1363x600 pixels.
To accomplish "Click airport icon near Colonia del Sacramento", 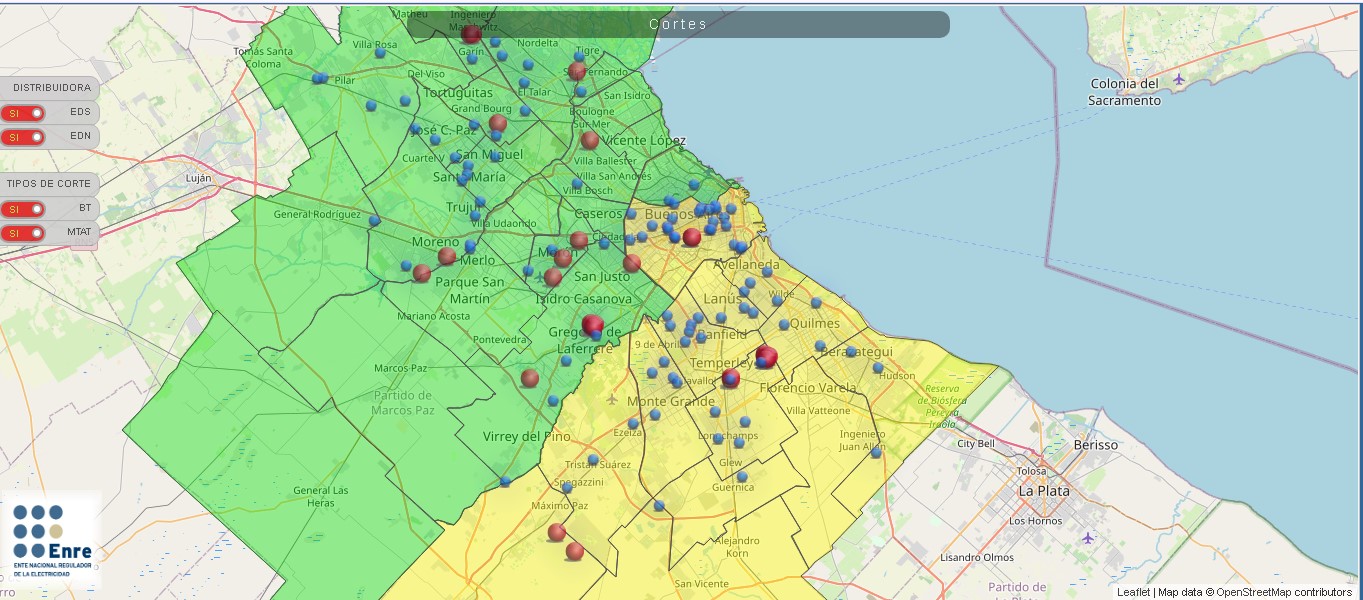I will pyautogui.click(x=1179, y=79).
